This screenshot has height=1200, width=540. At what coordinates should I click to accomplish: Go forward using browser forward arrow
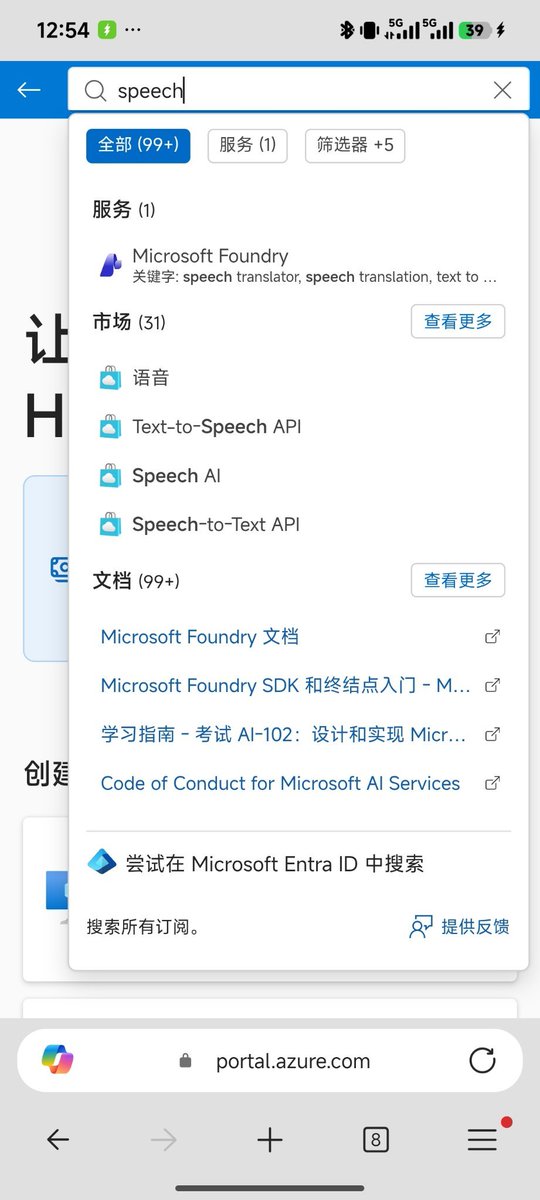tap(164, 1139)
